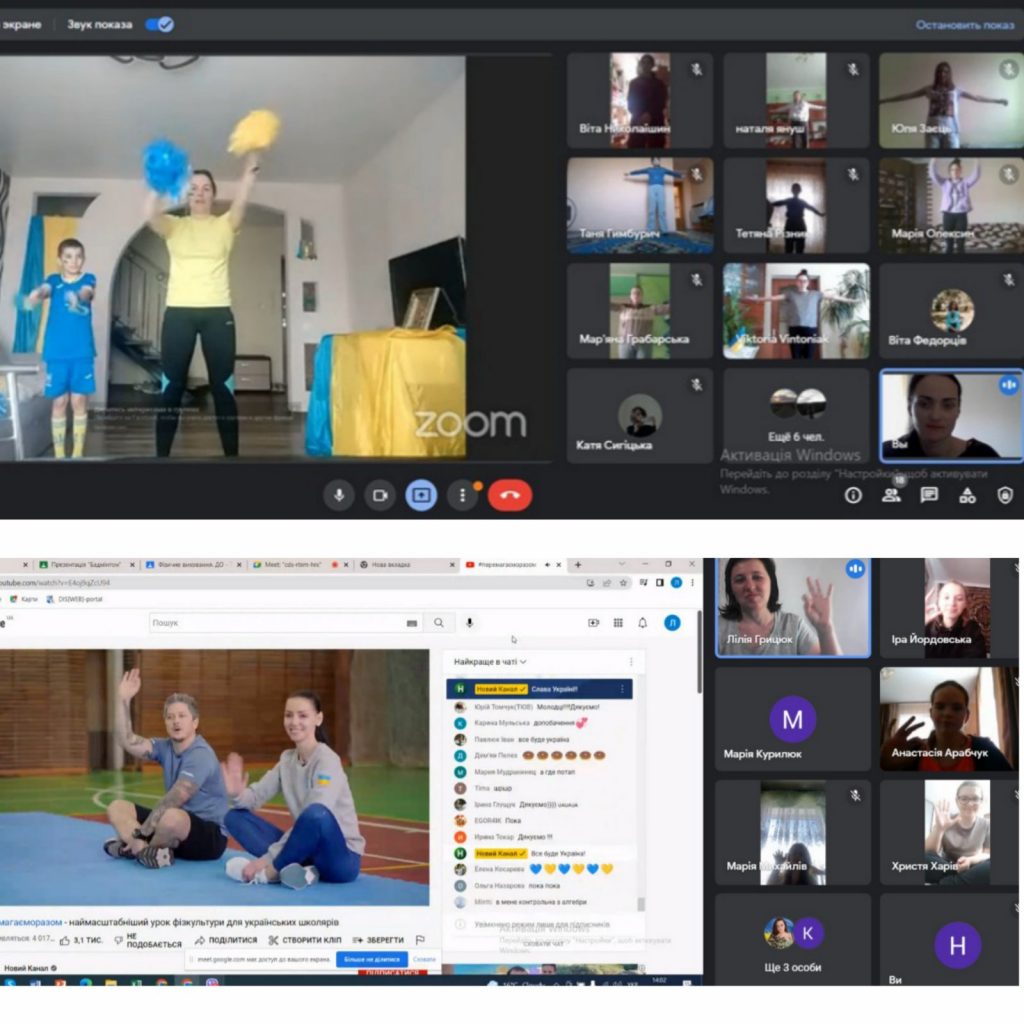Show meeting details info icon
The width and height of the screenshot is (1024, 1024).
coord(853,495)
